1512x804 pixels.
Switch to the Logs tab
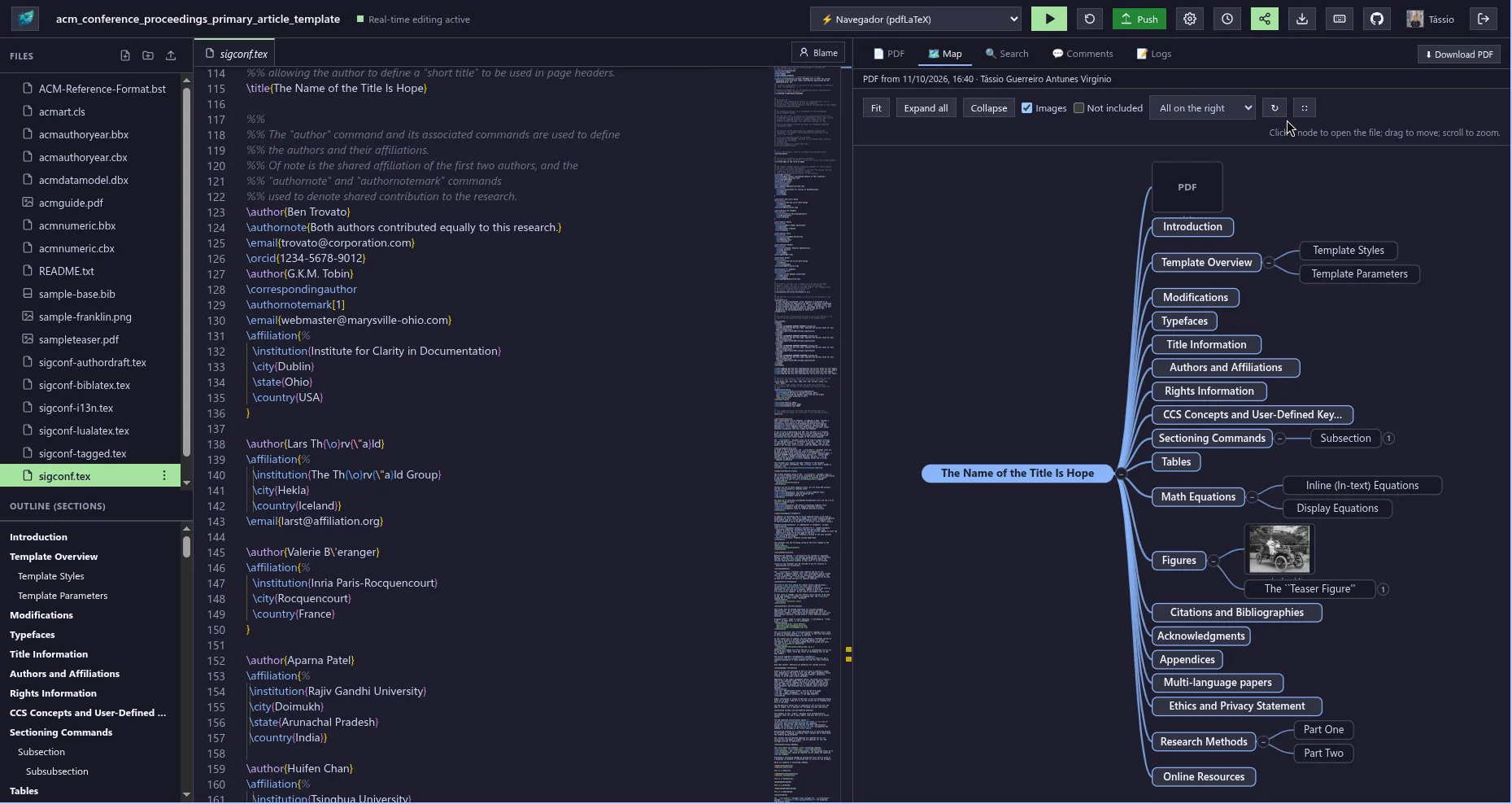[x=1154, y=54]
